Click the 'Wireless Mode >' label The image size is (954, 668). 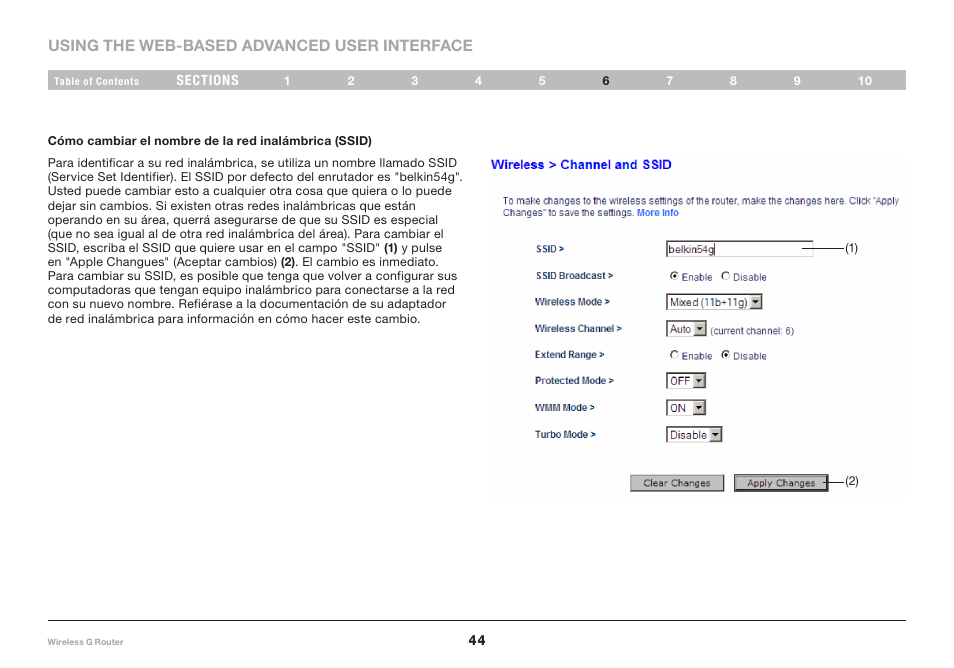tap(572, 302)
